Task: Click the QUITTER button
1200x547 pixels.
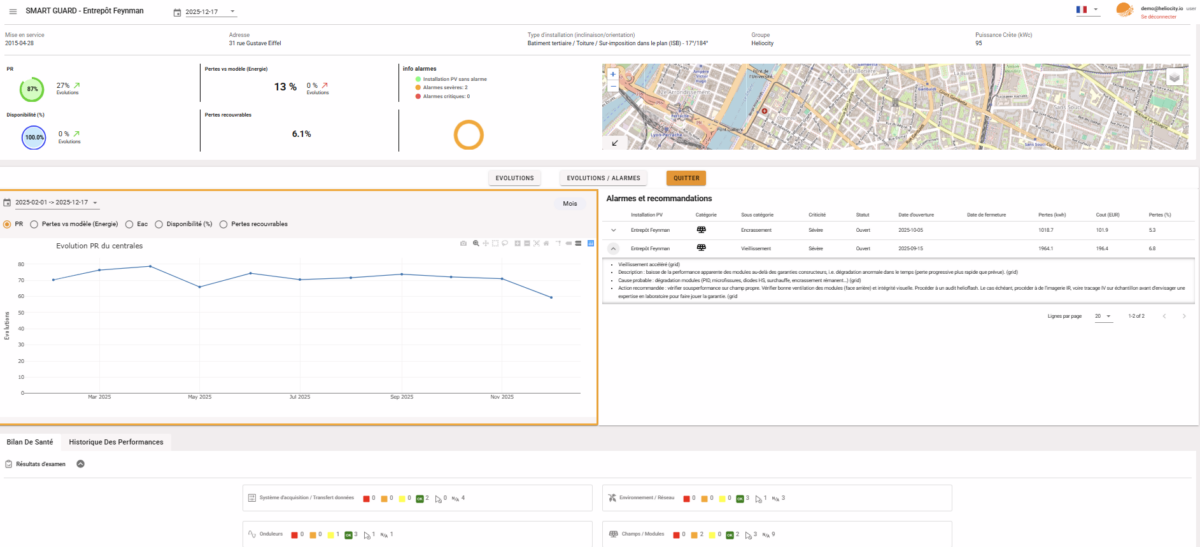Action: coord(686,178)
